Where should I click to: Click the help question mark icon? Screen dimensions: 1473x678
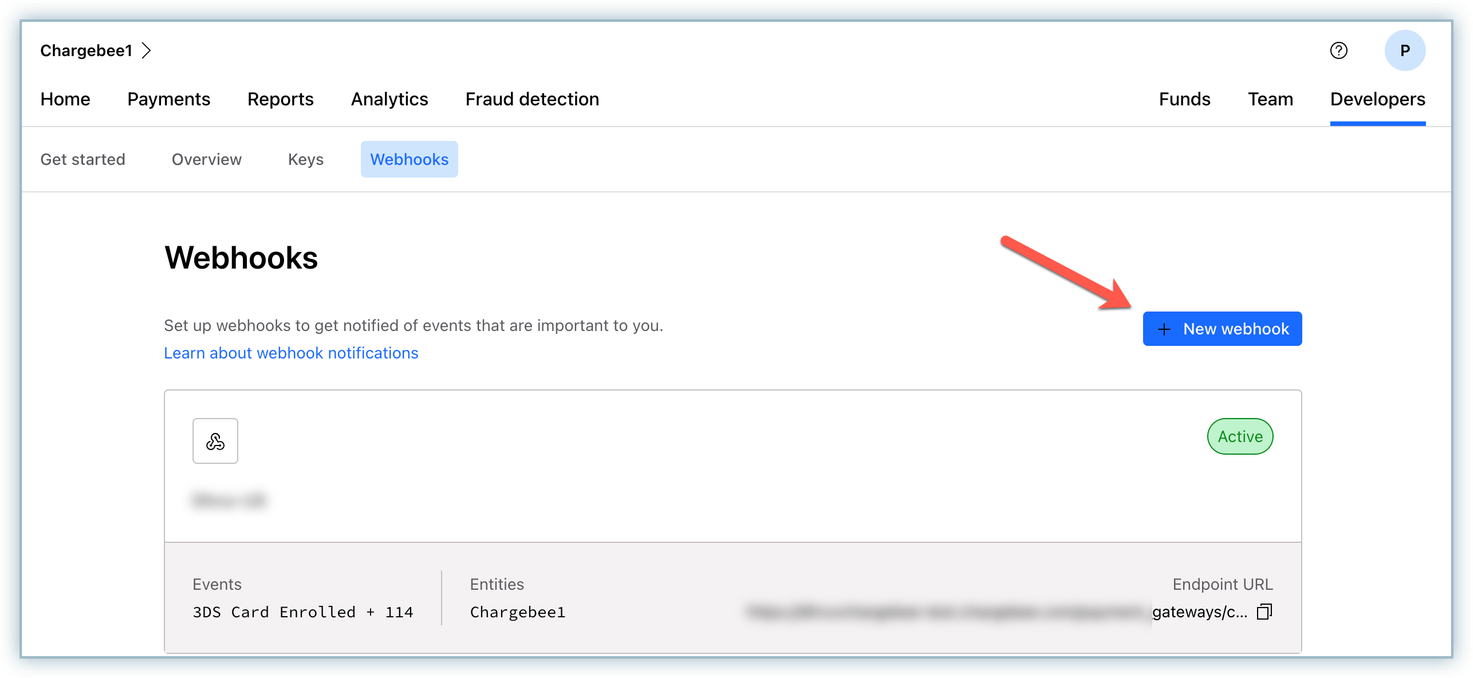(1339, 51)
